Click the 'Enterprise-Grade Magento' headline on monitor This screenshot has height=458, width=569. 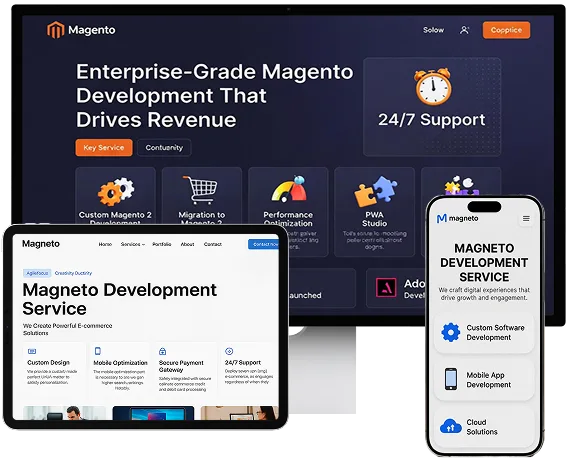coord(214,71)
